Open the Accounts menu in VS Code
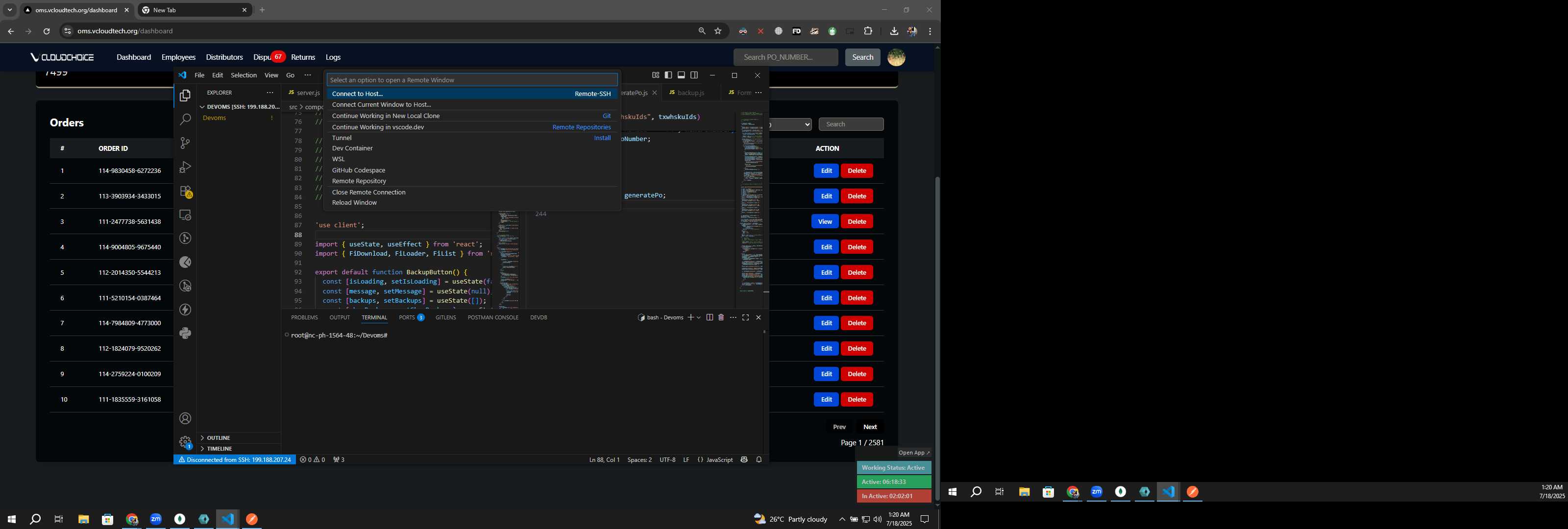The height and width of the screenshot is (529, 1568). [185, 418]
